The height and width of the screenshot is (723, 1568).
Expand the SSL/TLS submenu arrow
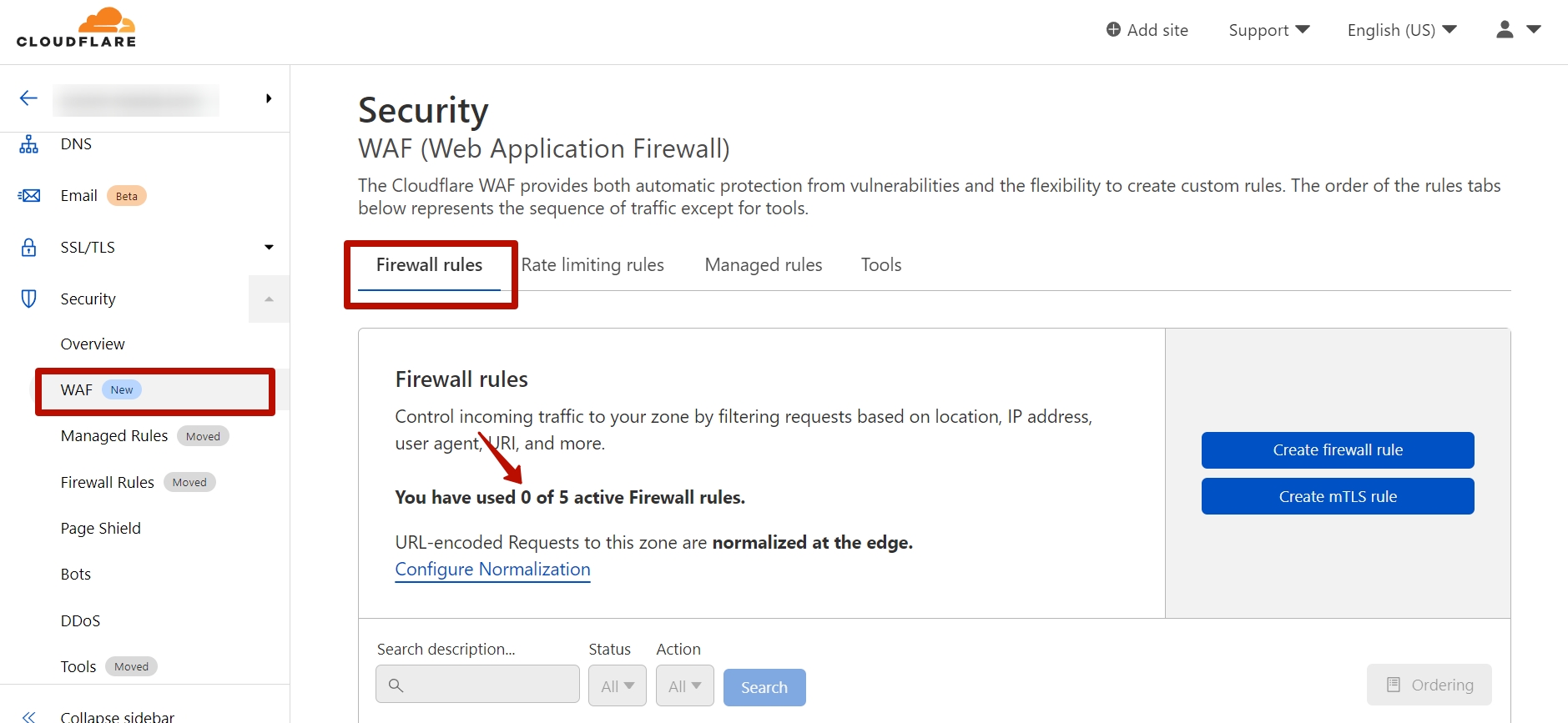coord(269,247)
